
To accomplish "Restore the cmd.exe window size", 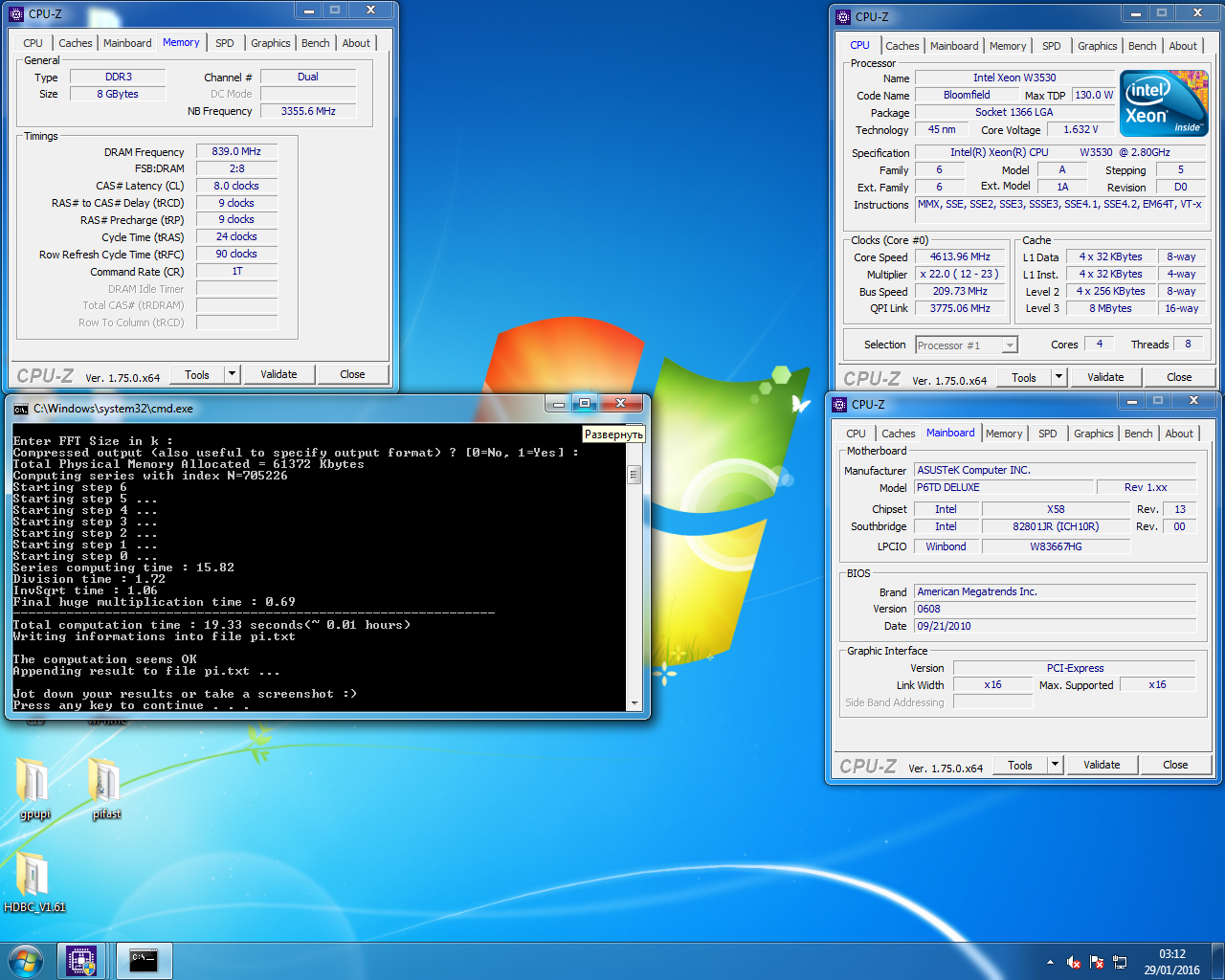I will [x=585, y=403].
